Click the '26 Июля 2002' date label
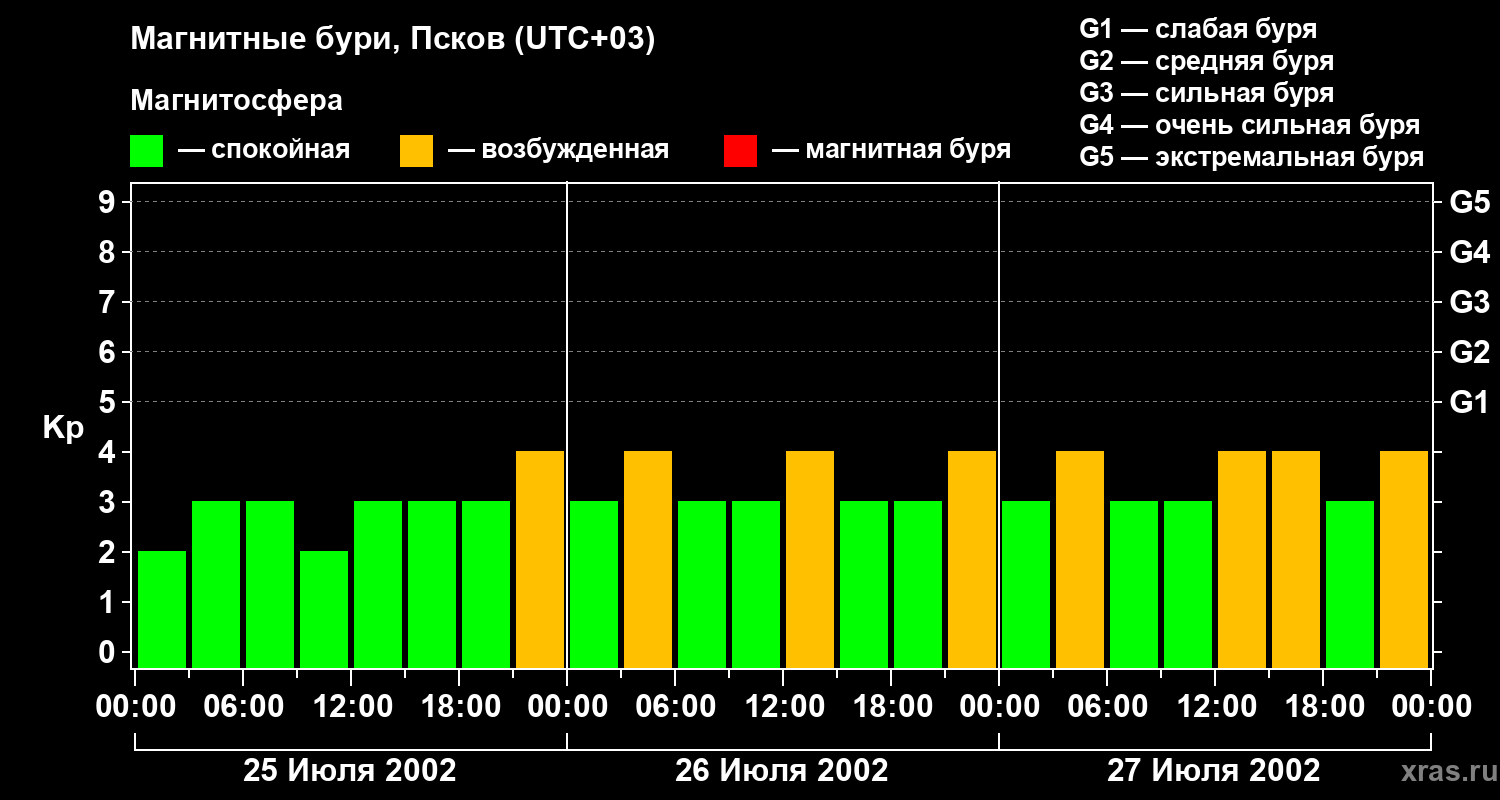1500x800 pixels. tap(782, 771)
